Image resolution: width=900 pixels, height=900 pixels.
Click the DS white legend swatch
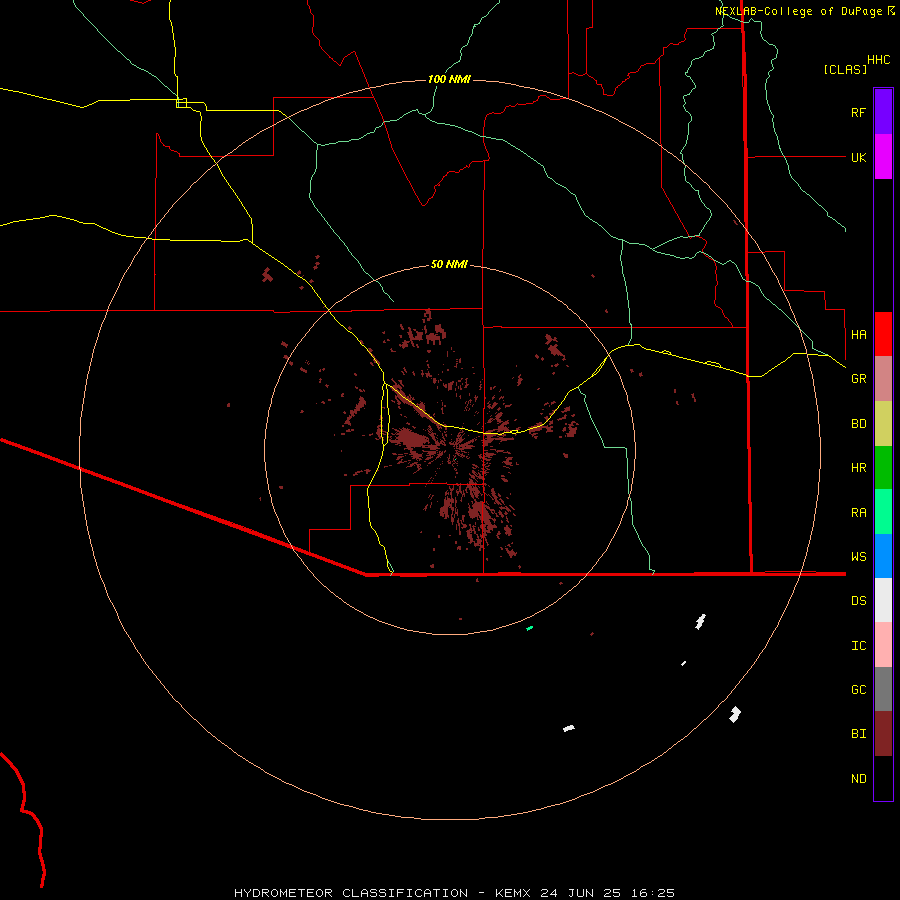pyautogui.click(x=883, y=600)
